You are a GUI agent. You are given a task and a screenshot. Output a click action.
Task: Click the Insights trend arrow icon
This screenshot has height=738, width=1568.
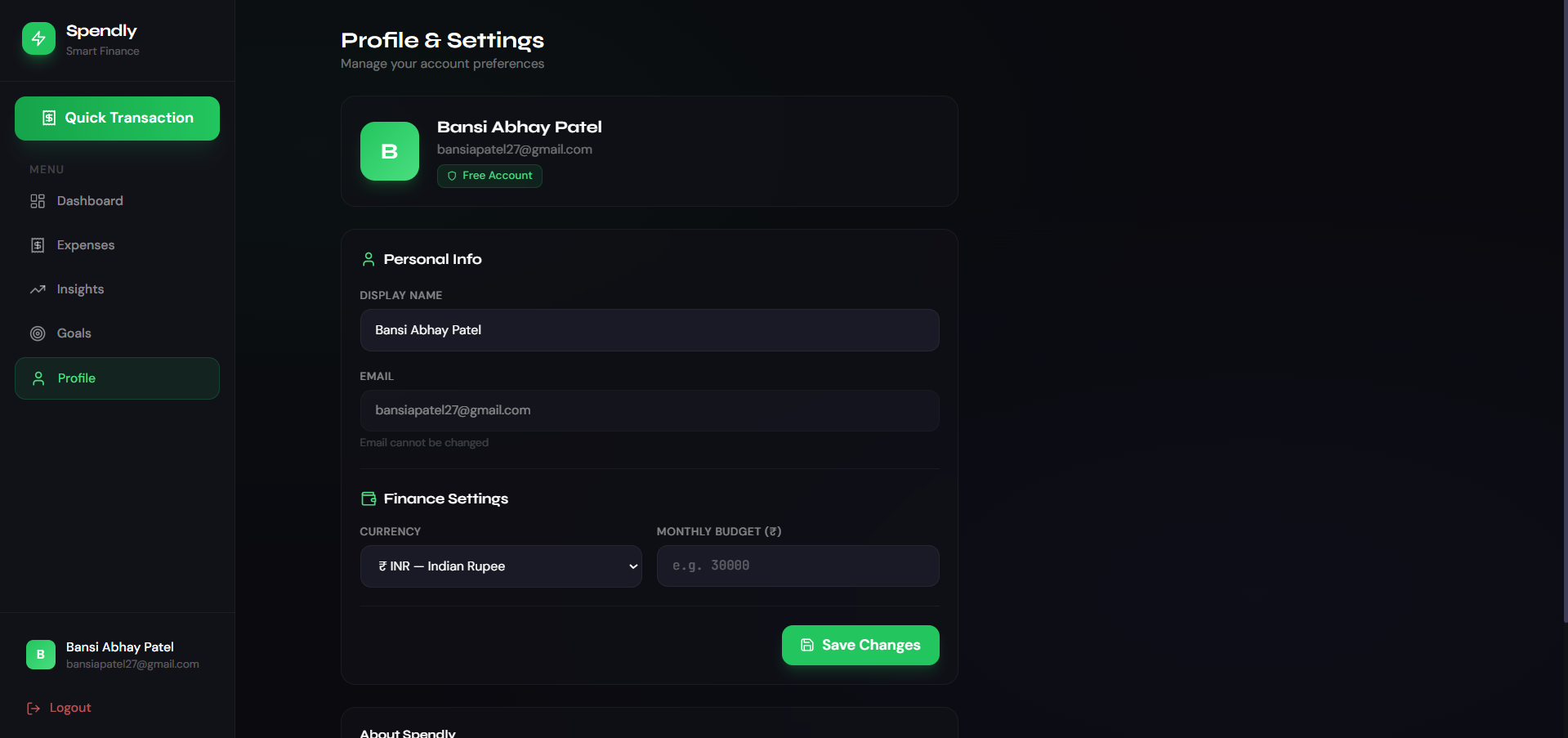click(38, 289)
